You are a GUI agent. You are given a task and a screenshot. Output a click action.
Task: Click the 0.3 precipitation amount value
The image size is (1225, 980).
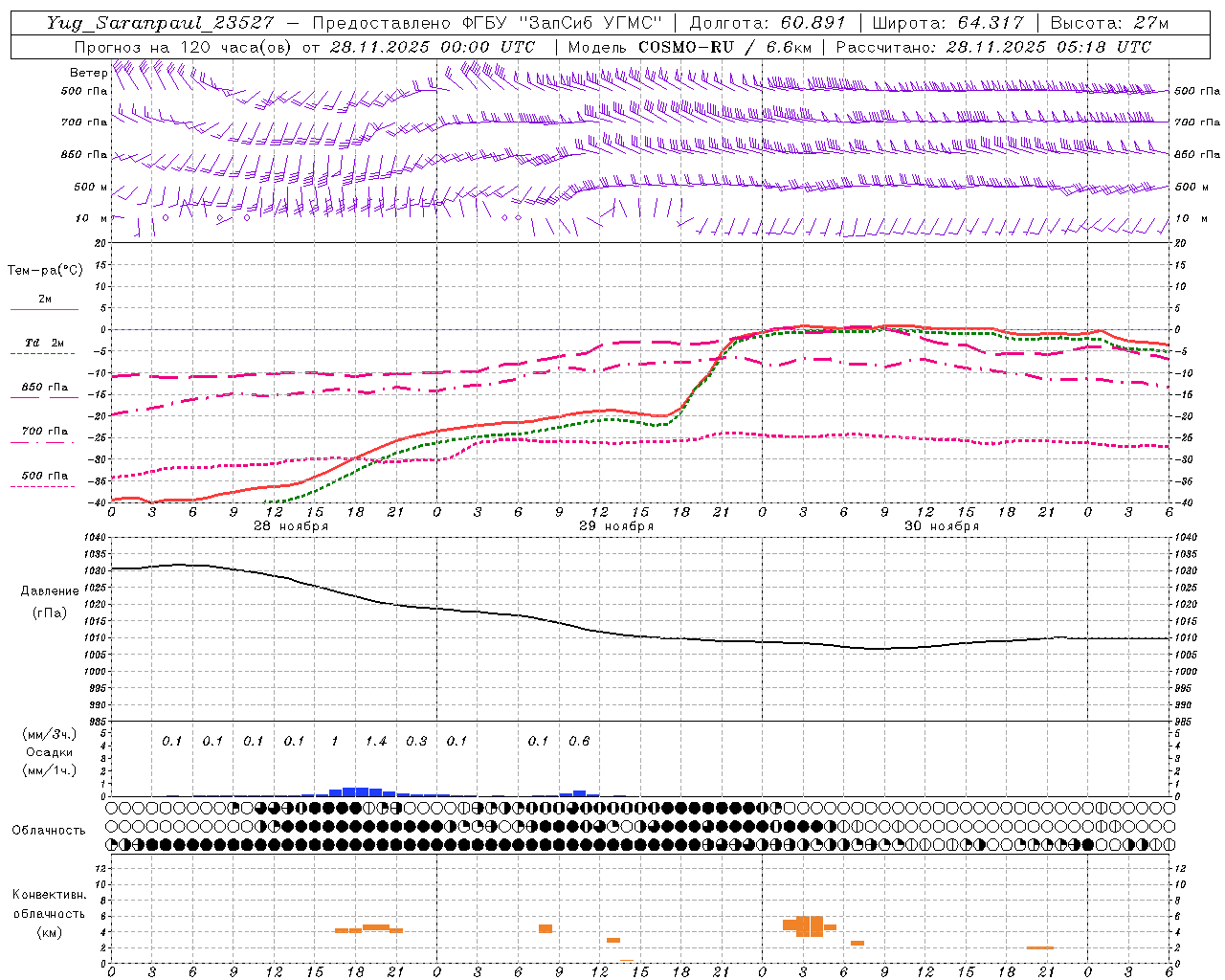416,741
